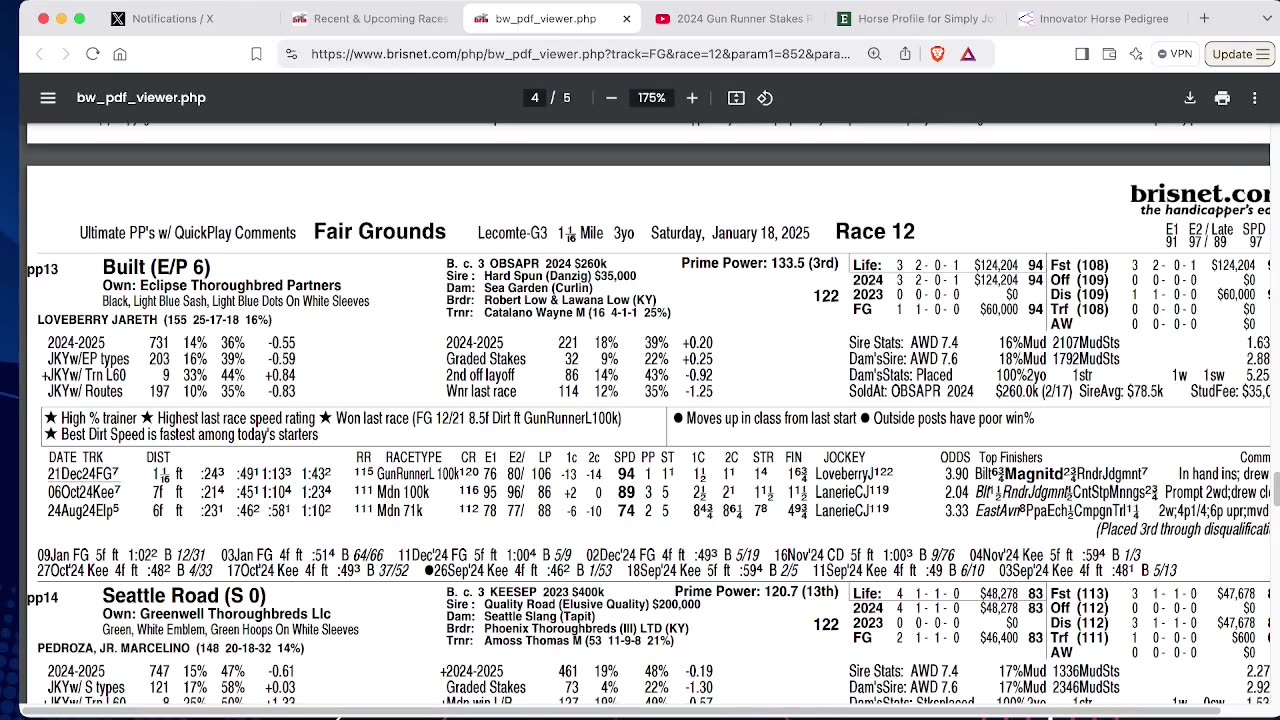Click the brisnet.com logo
The width and height of the screenshot is (1280, 720).
[1200, 194]
